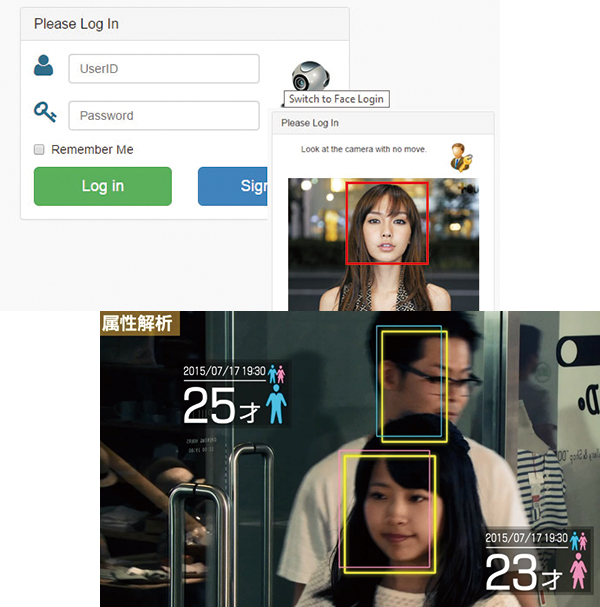Click the face panel's Please Log In header
Image resolution: width=600 pixels, height=607 pixels.
pos(310,123)
